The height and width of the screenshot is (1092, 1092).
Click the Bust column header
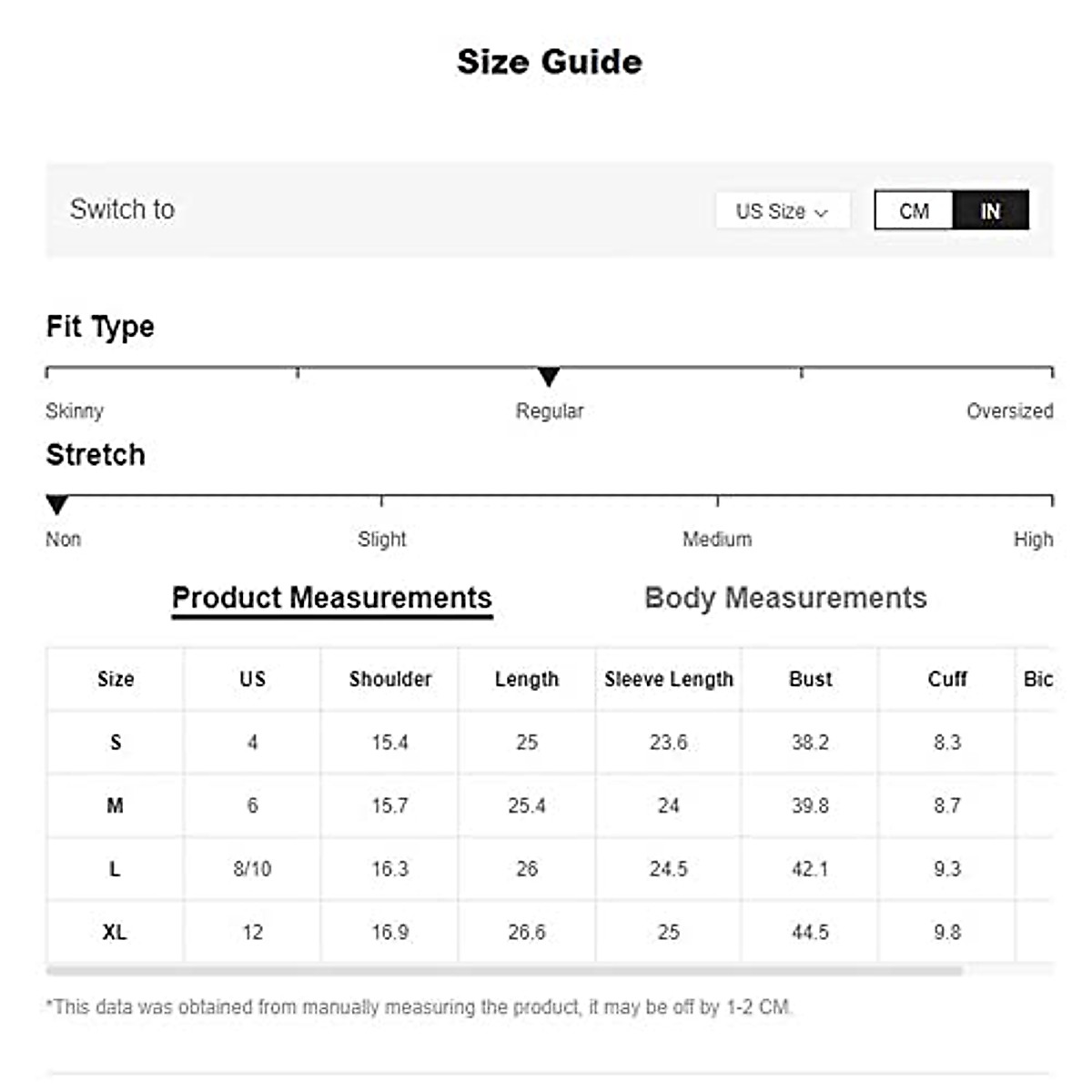pos(810,679)
